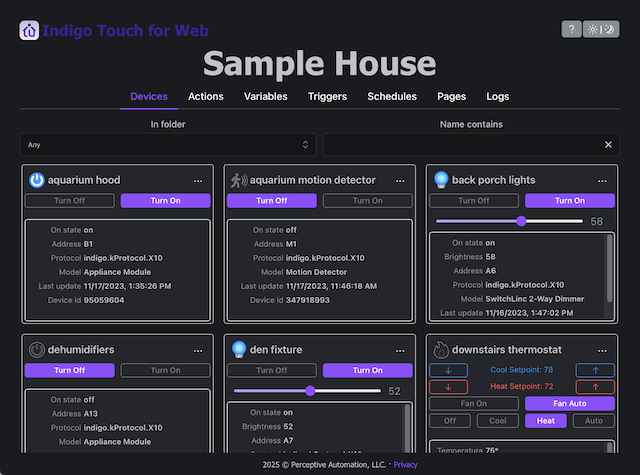Turn on the aquarium motion detector

(x=368, y=201)
